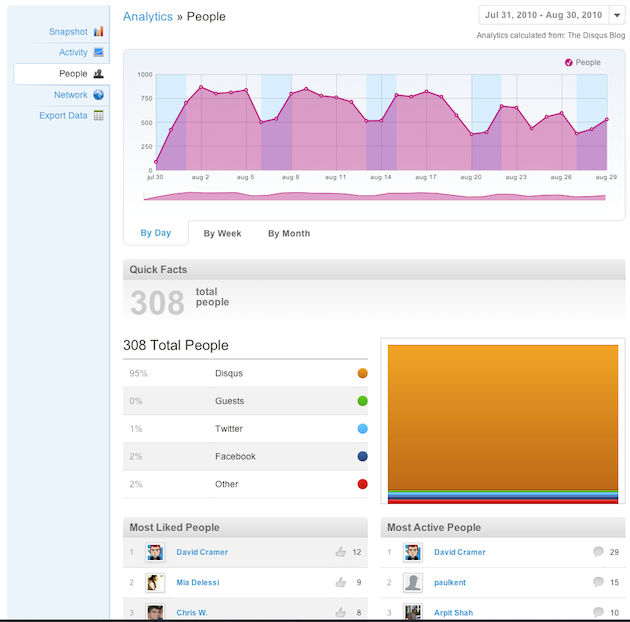
Task: Open Arpit Shah's profile link
Action: pyautogui.click(x=453, y=612)
